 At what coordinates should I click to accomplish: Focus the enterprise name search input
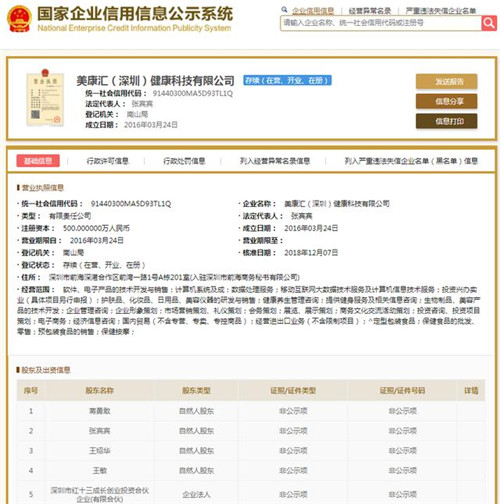pyautogui.click(x=381, y=23)
